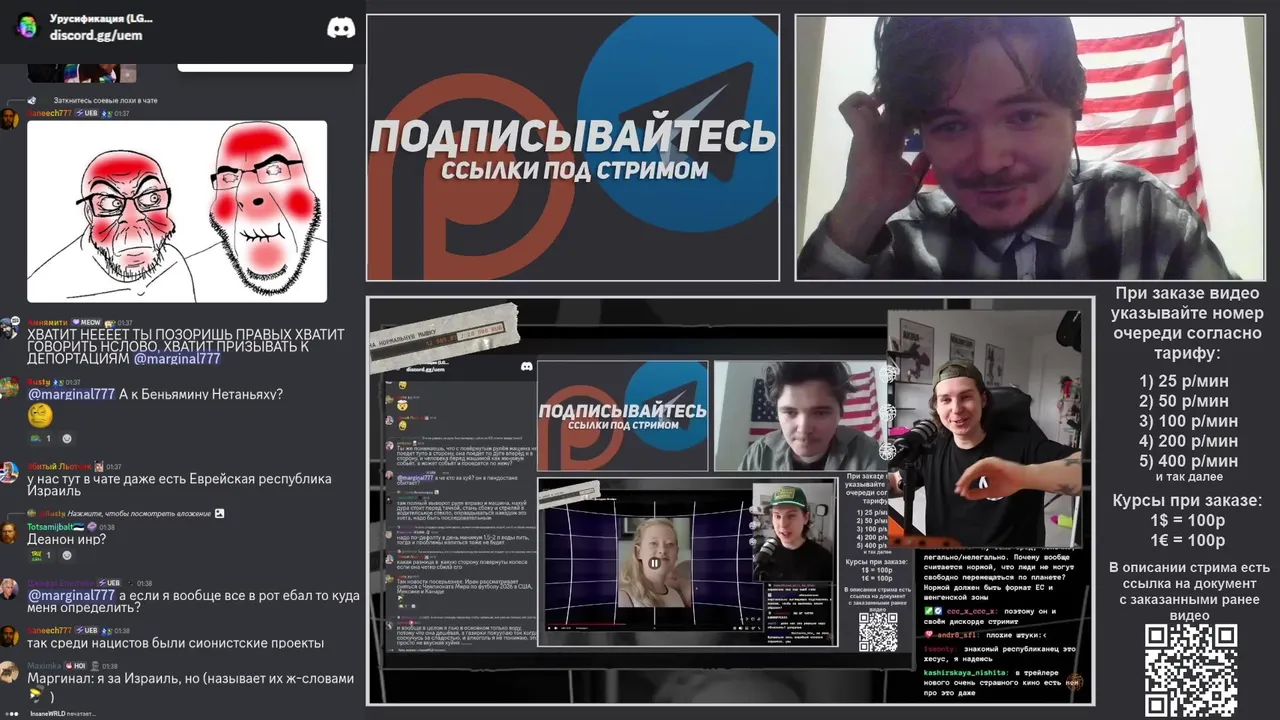
Task: Add reaction under Нетаньяху message
Action: coord(67,438)
